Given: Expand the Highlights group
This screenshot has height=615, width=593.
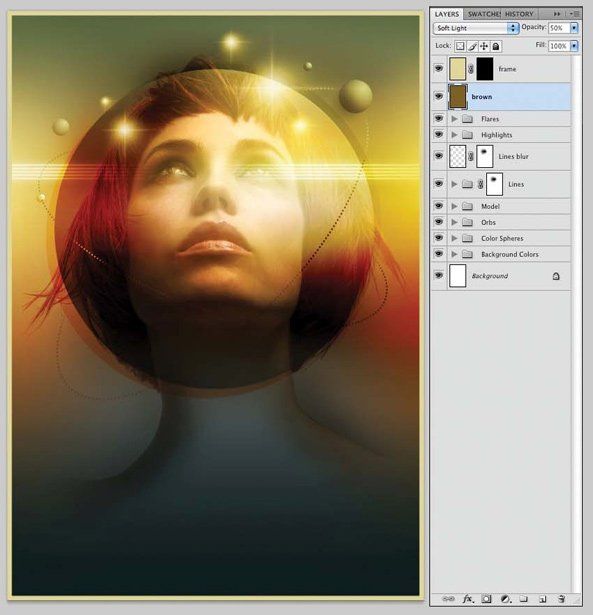Looking at the screenshot, I should [454, 135].
